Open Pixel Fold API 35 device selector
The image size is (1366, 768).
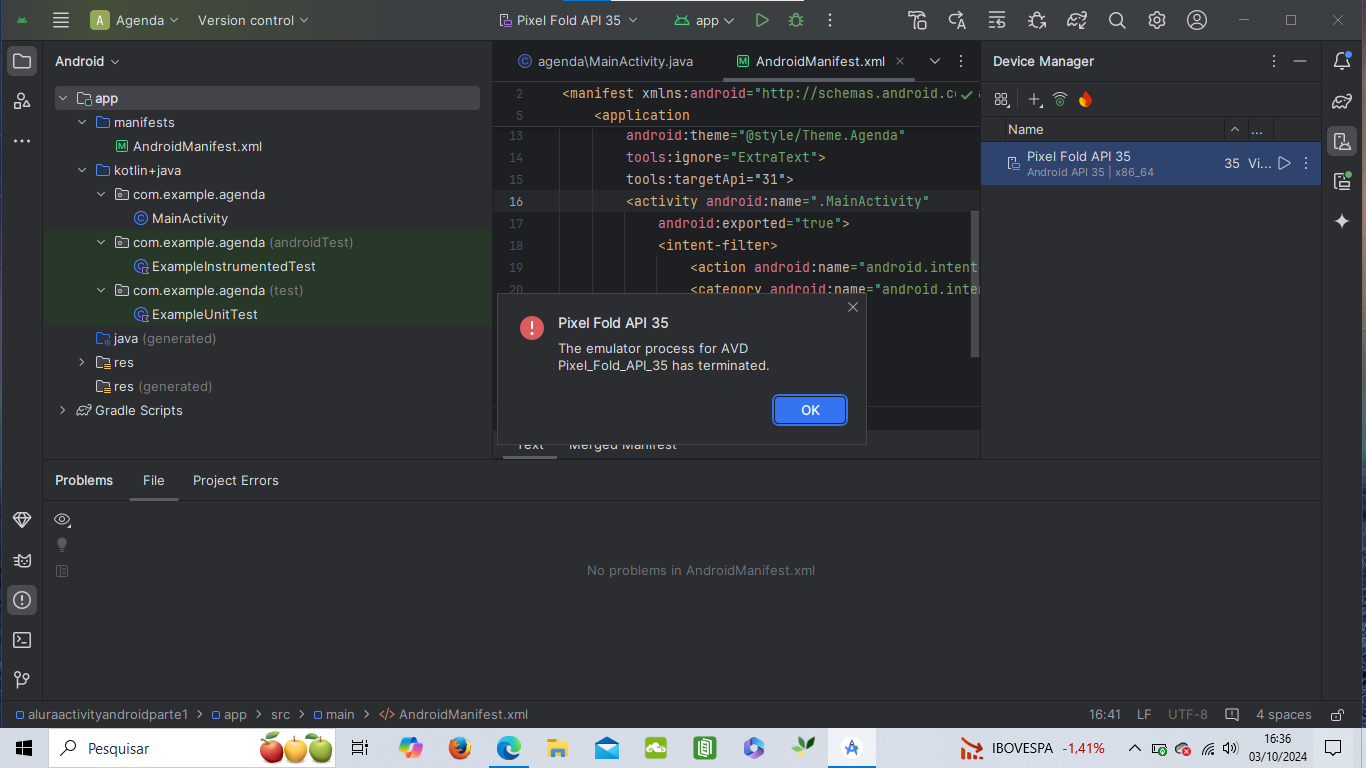click(x=571, y=20)
